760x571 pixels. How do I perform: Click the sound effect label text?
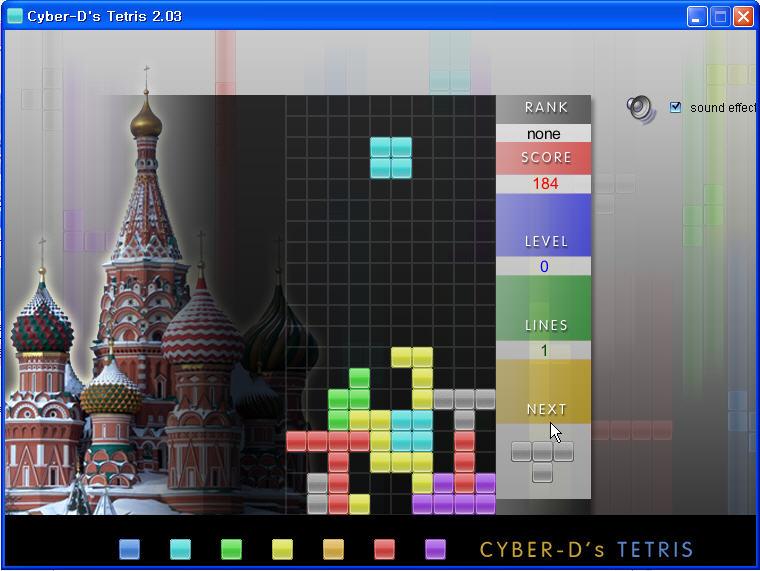click(724, 108)
